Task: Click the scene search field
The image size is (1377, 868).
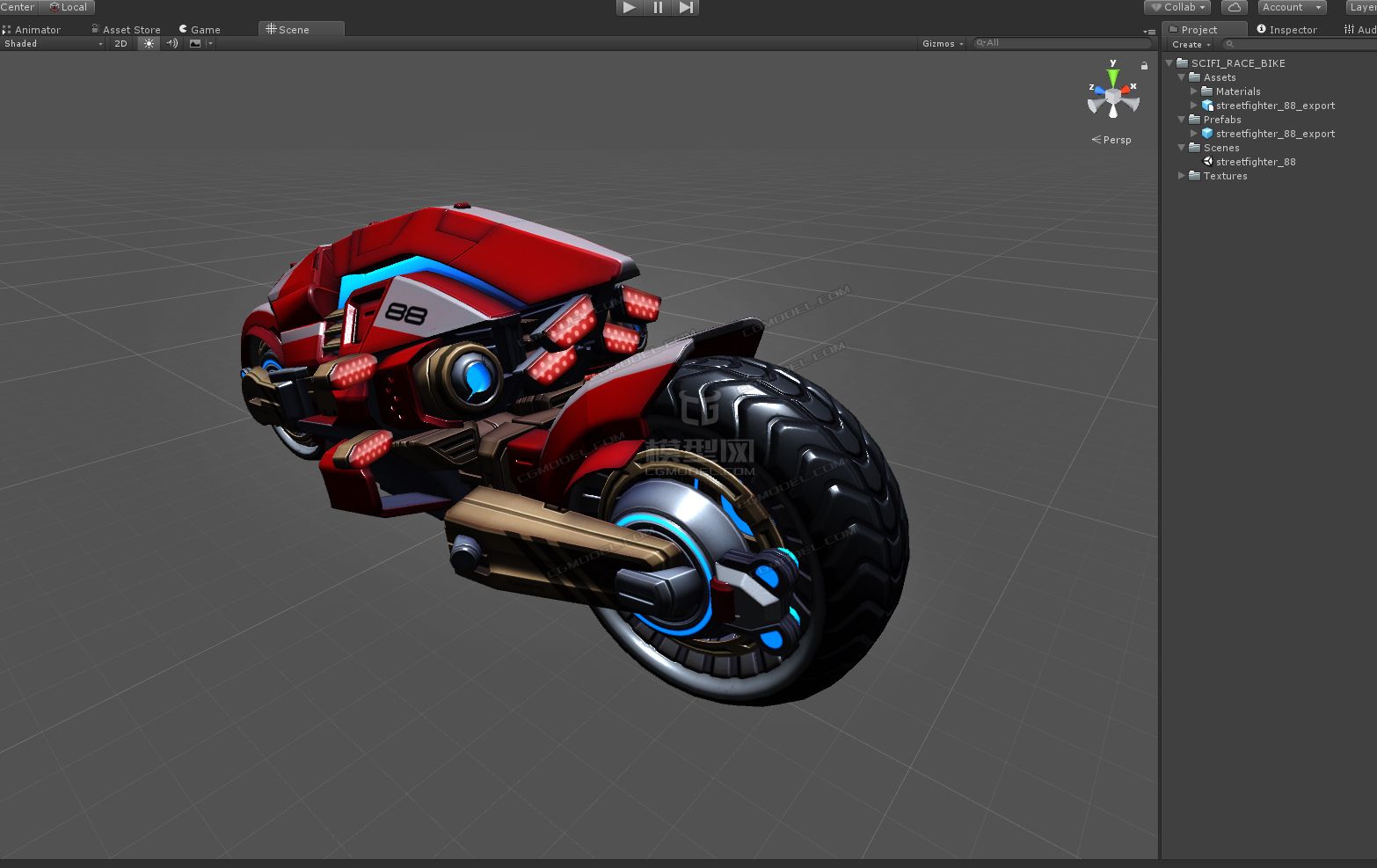Action: coord(1061,43)
